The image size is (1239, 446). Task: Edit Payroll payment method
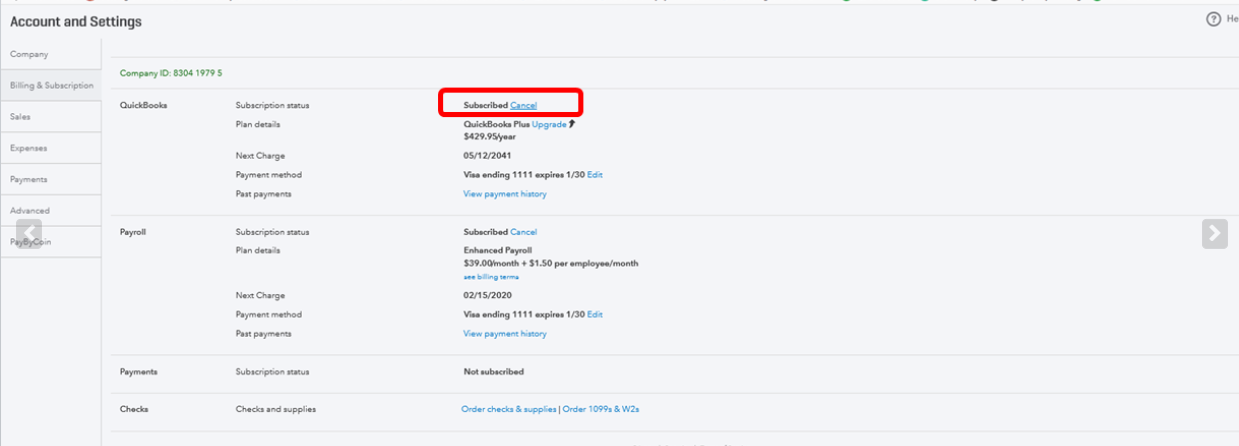[595, 314]
